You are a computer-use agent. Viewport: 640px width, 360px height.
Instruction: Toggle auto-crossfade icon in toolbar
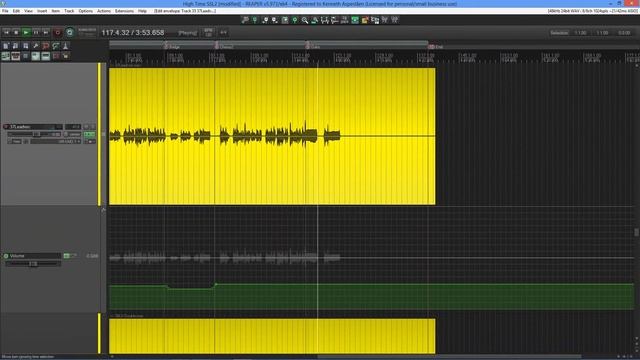(6, 56)
